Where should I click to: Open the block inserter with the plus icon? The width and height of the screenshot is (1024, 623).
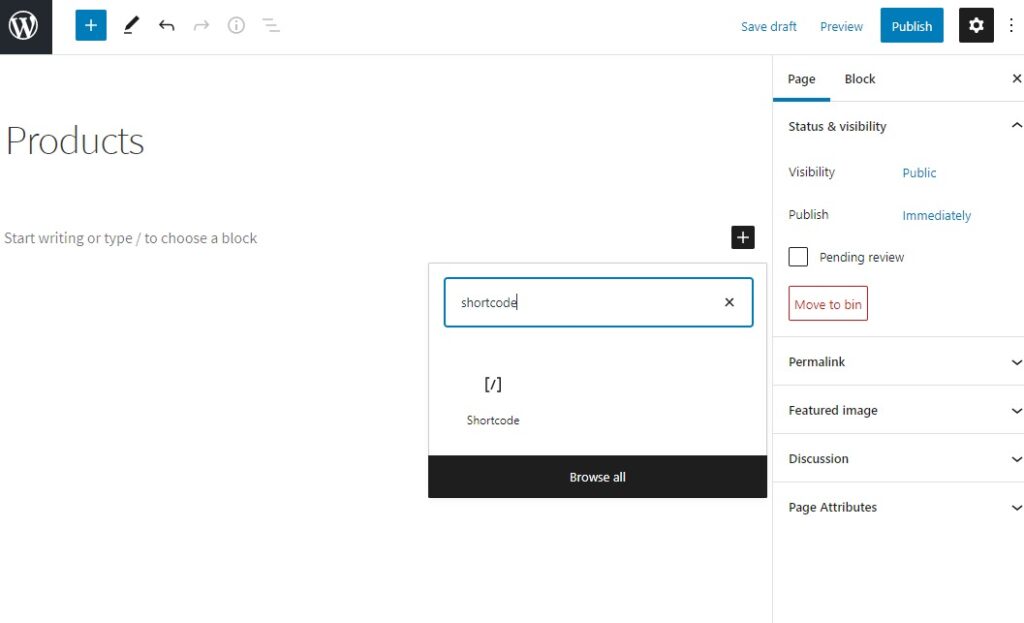pyautogui.click(x=90, y=25)
